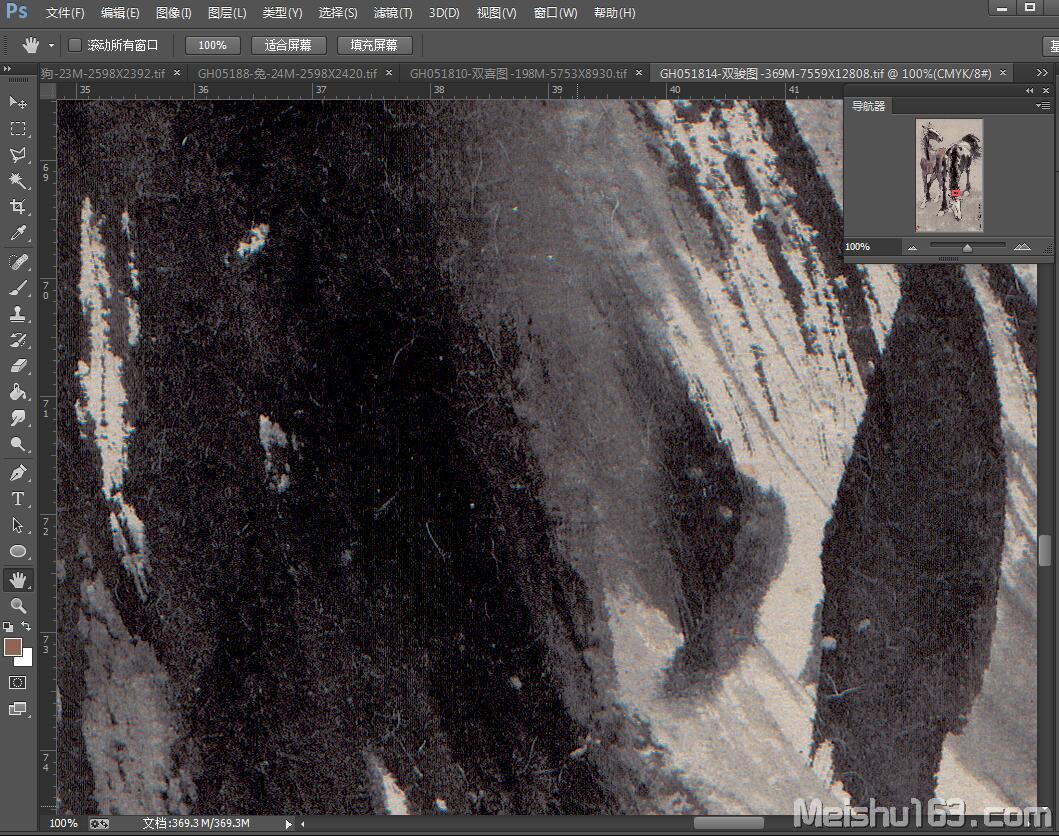
Task: Open the 选择(S) menu
Action: (338, 13)
